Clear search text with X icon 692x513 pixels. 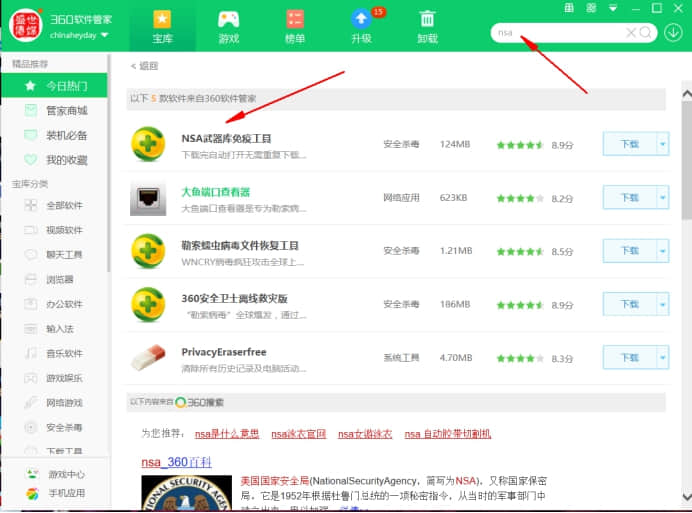pyautogui.click(x=631, y=32)
